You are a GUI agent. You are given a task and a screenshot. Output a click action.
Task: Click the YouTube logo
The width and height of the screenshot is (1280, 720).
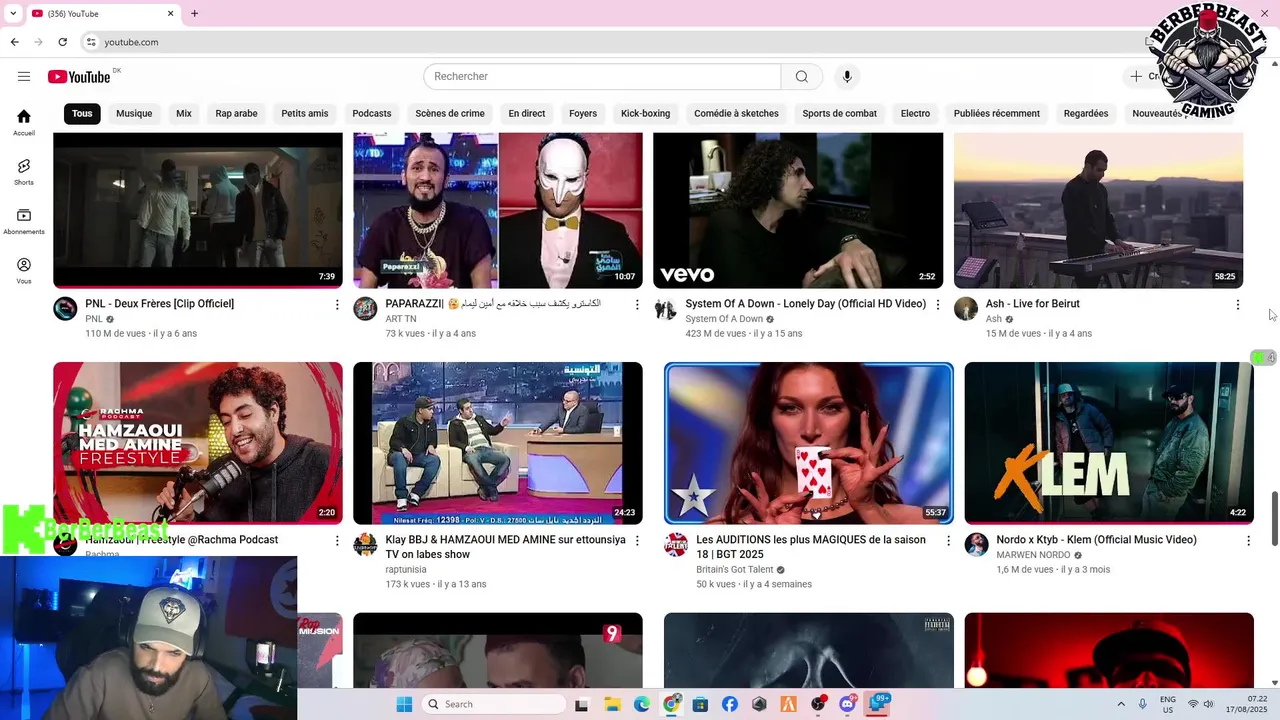[79, 77]
